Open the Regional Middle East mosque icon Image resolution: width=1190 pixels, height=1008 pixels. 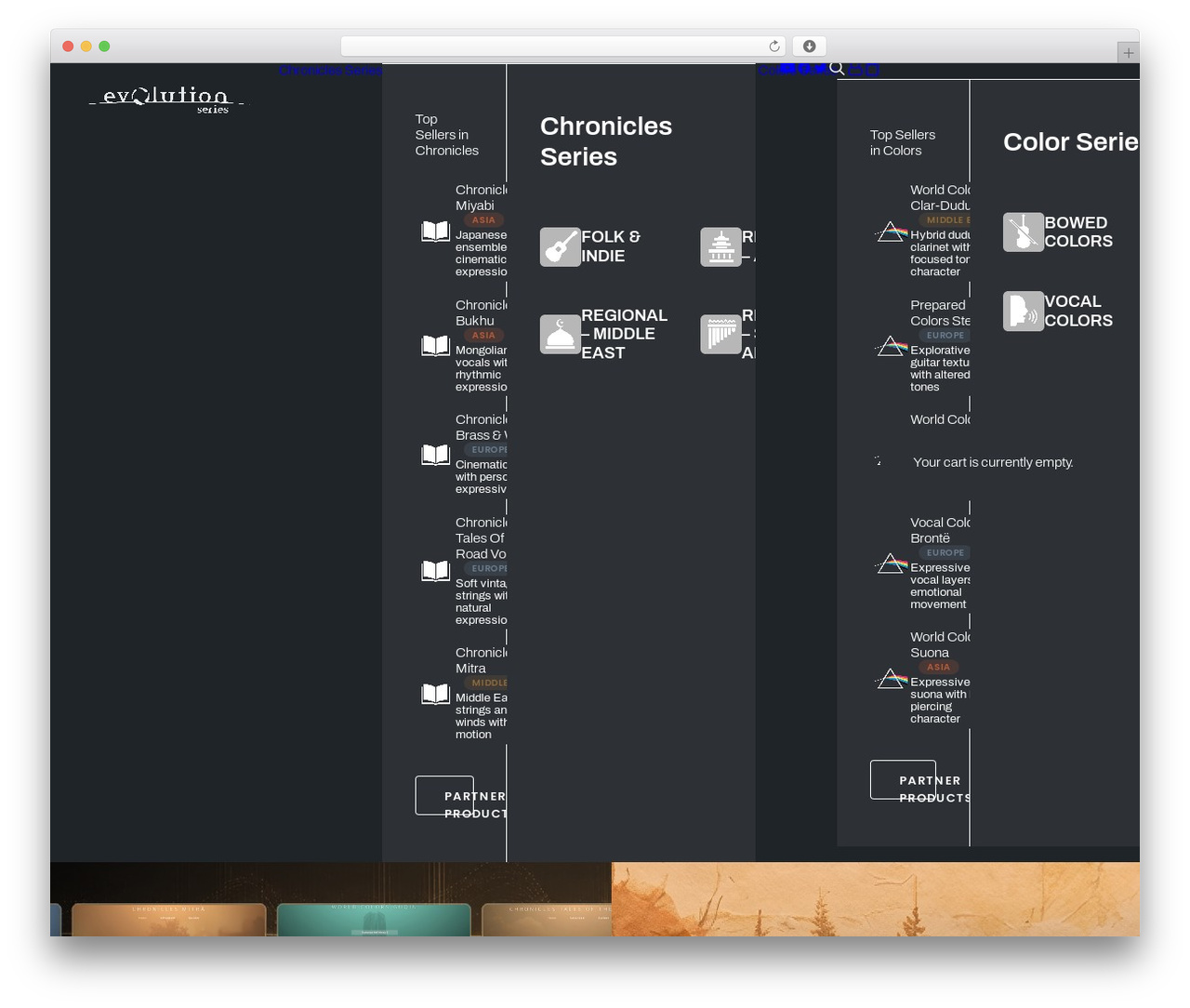pyautogui.click(x=561, y=335)
